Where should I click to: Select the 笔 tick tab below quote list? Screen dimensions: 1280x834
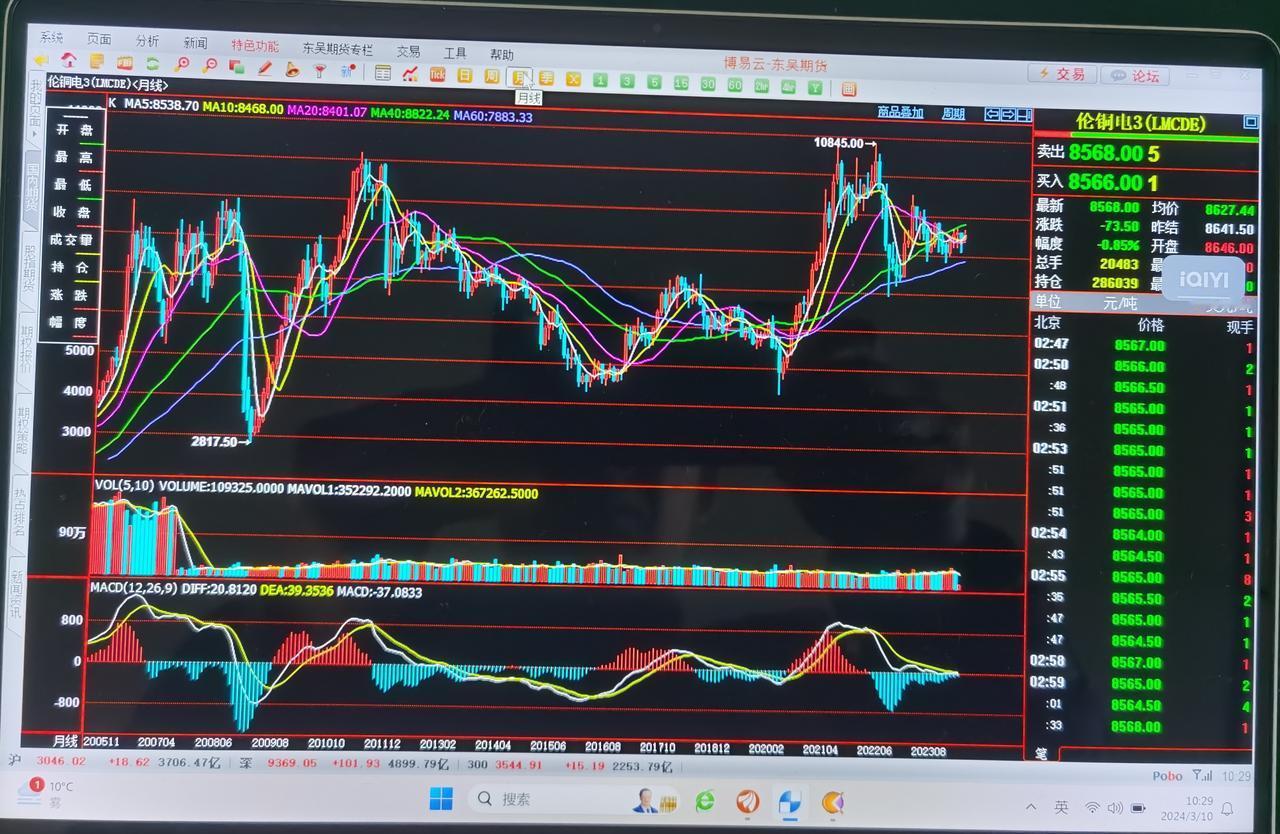(1041, 754)
